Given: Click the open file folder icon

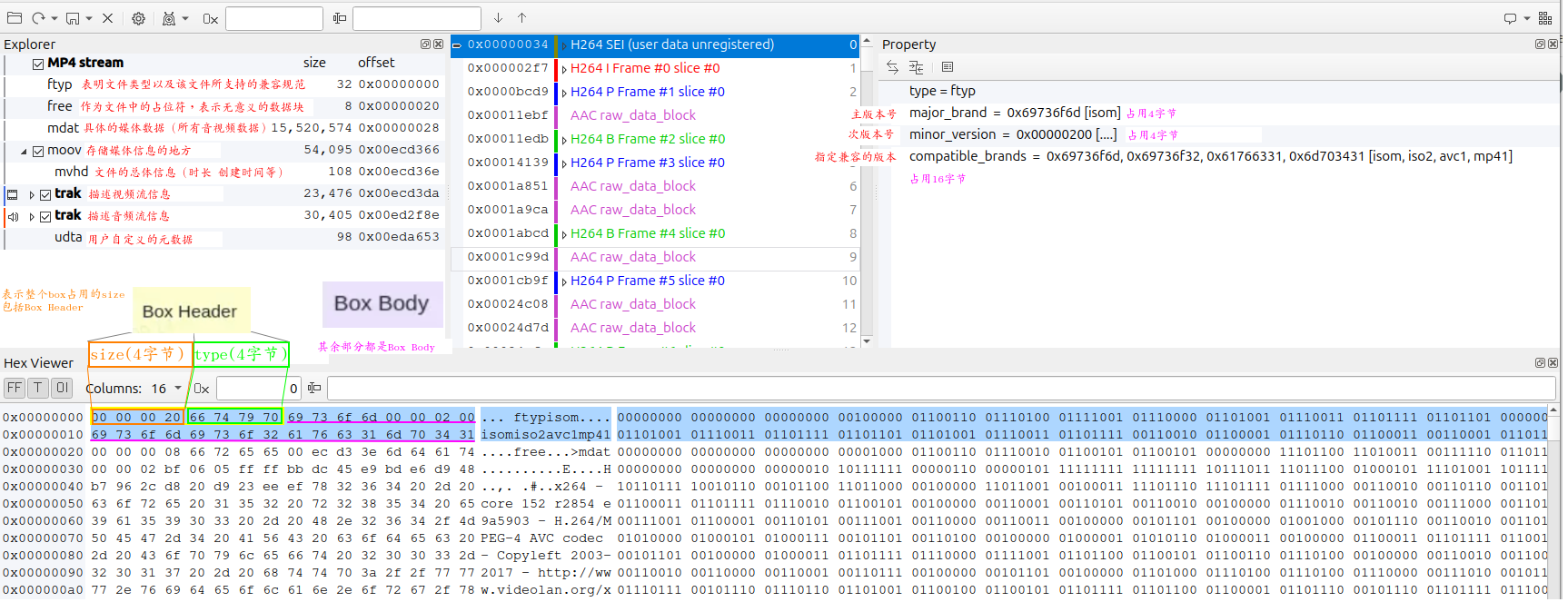Looking at the screenshot, I should (15, 18).
